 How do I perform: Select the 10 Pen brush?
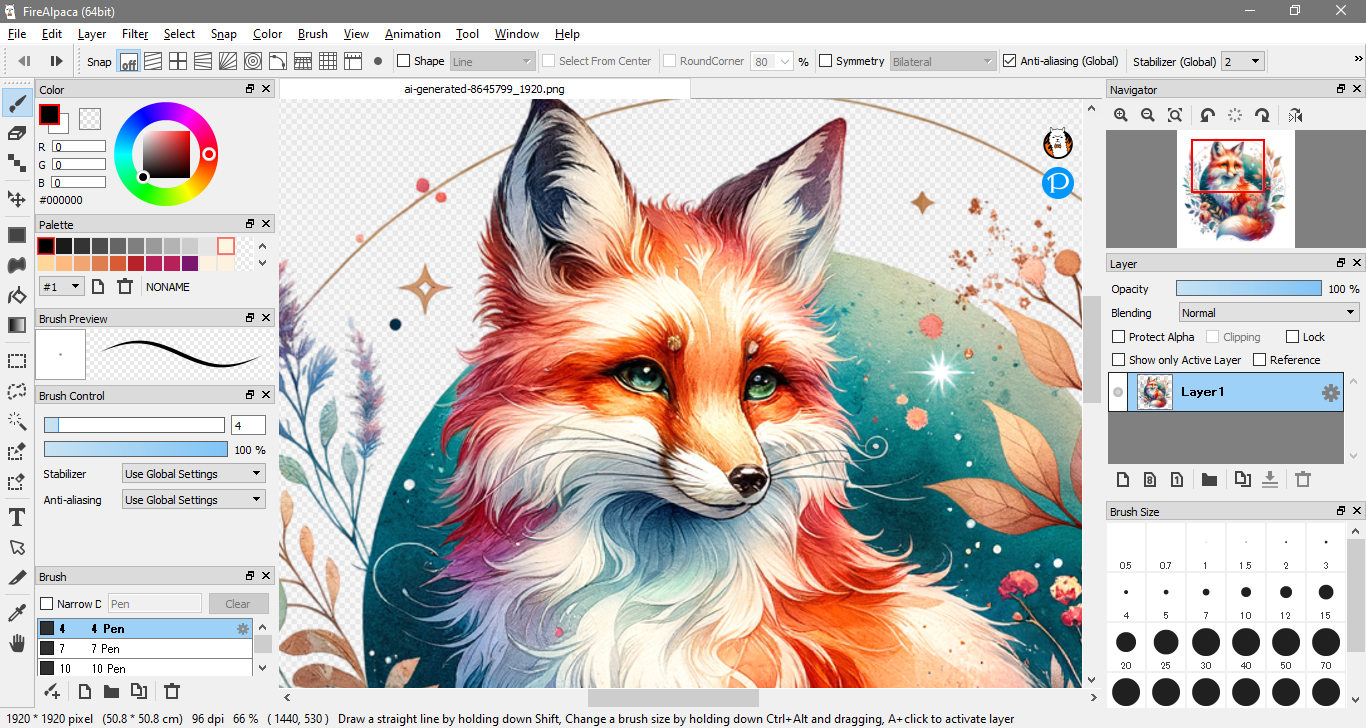point(145,668)
